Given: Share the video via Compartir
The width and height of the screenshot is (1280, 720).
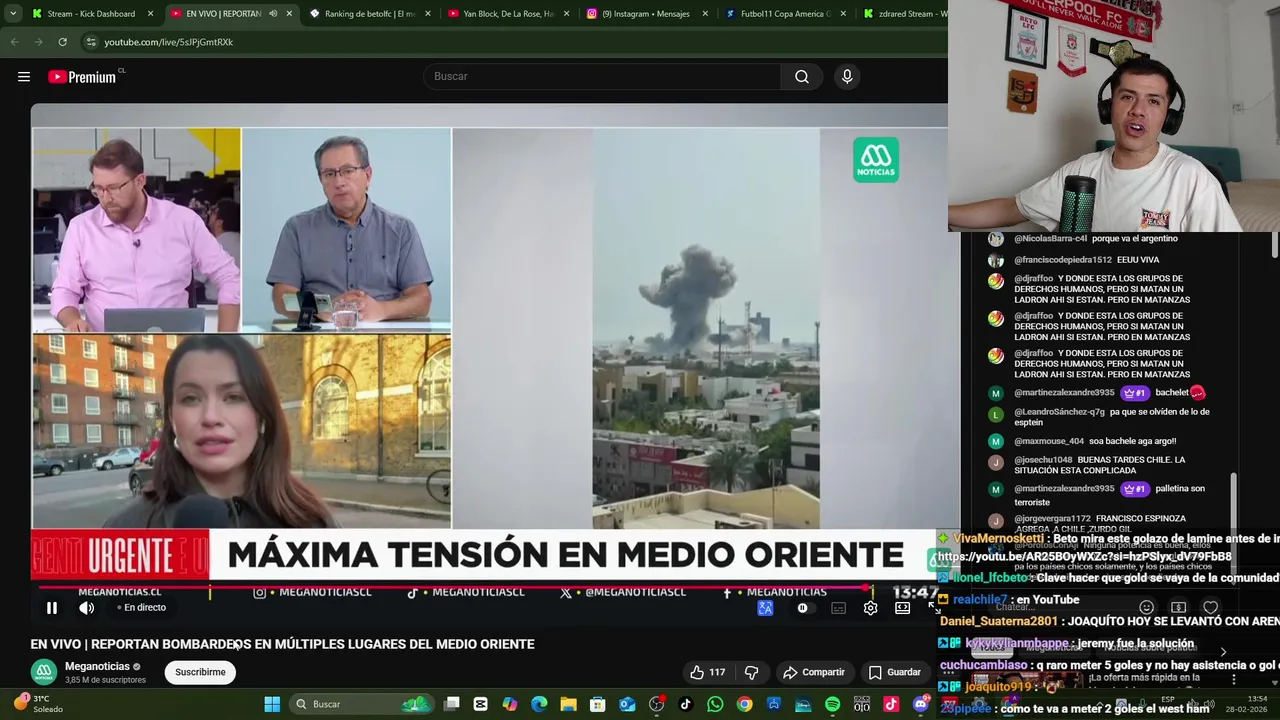Looking at the screenshot, I should point(814,672).
